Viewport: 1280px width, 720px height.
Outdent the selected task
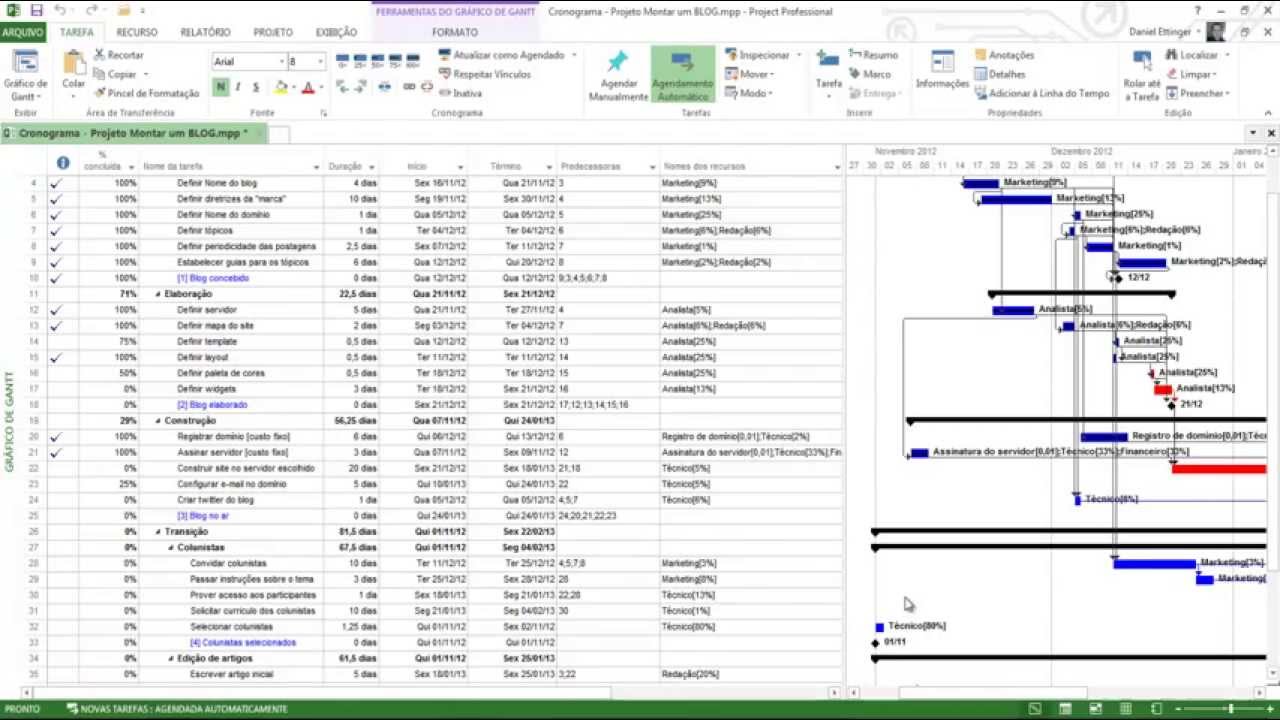point(343,87)
